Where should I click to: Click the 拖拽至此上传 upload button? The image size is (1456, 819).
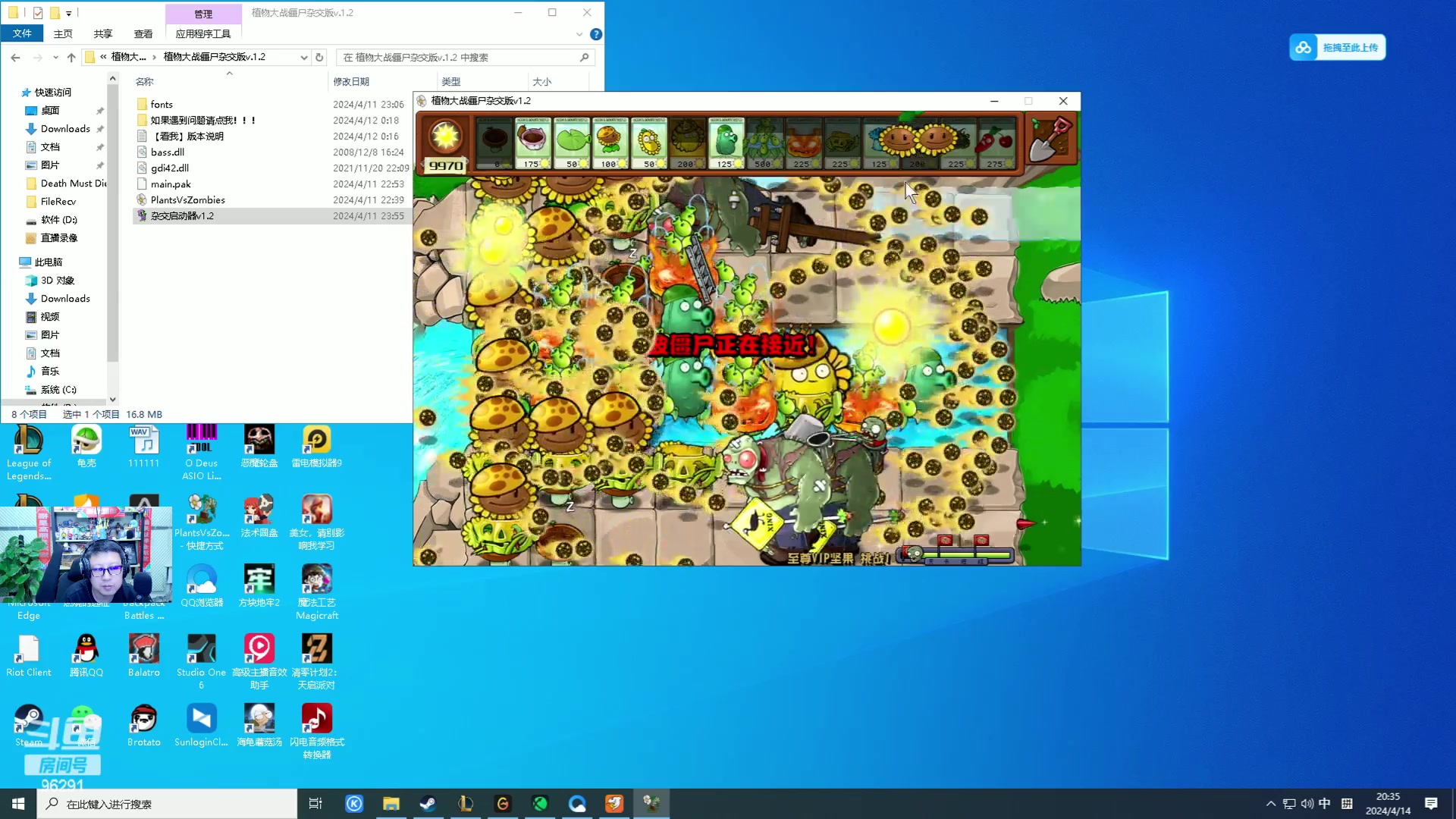coord(1338,48)
